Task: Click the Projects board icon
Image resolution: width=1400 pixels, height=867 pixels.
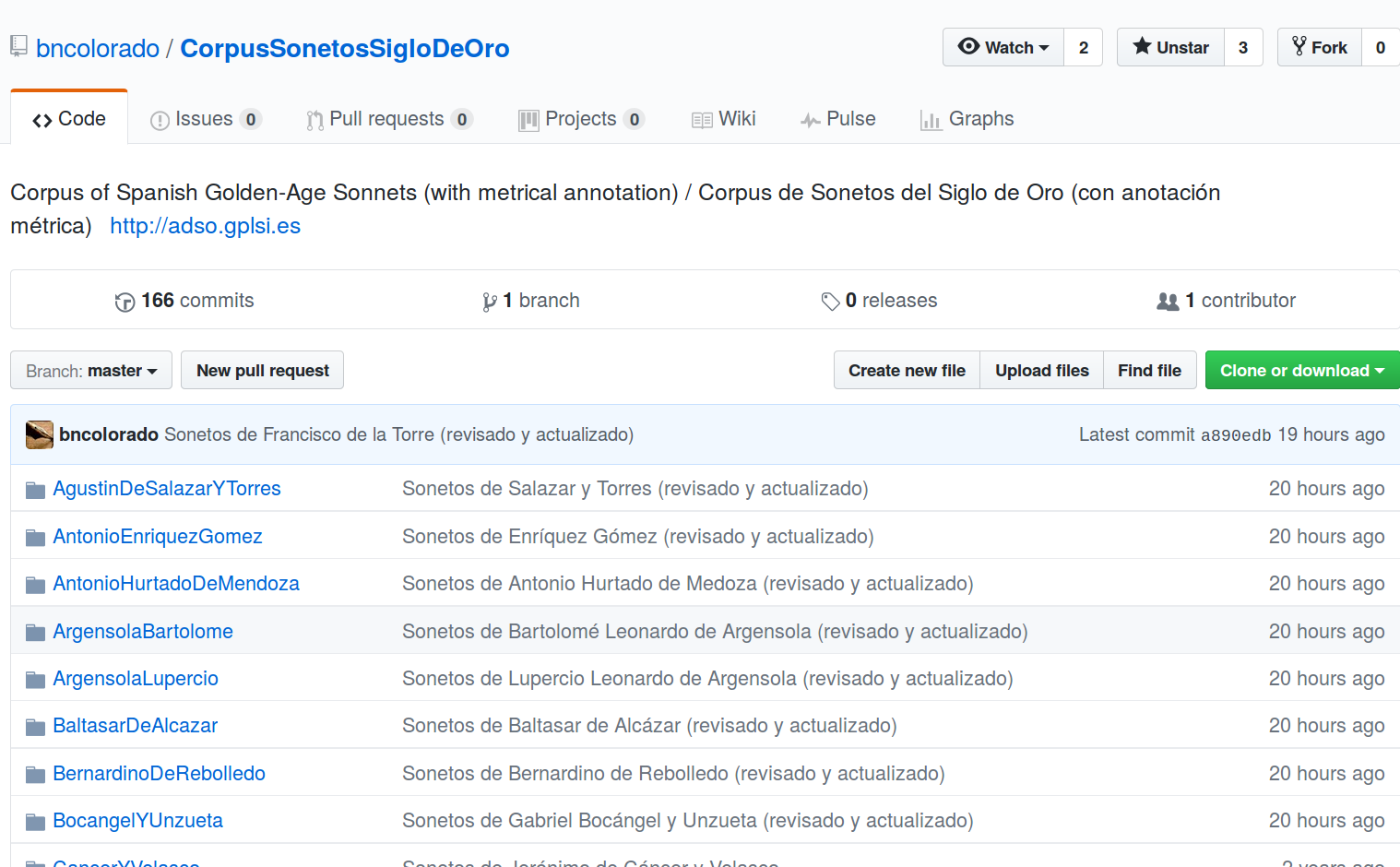Action: pyautogui.click(x=528, y=120)
